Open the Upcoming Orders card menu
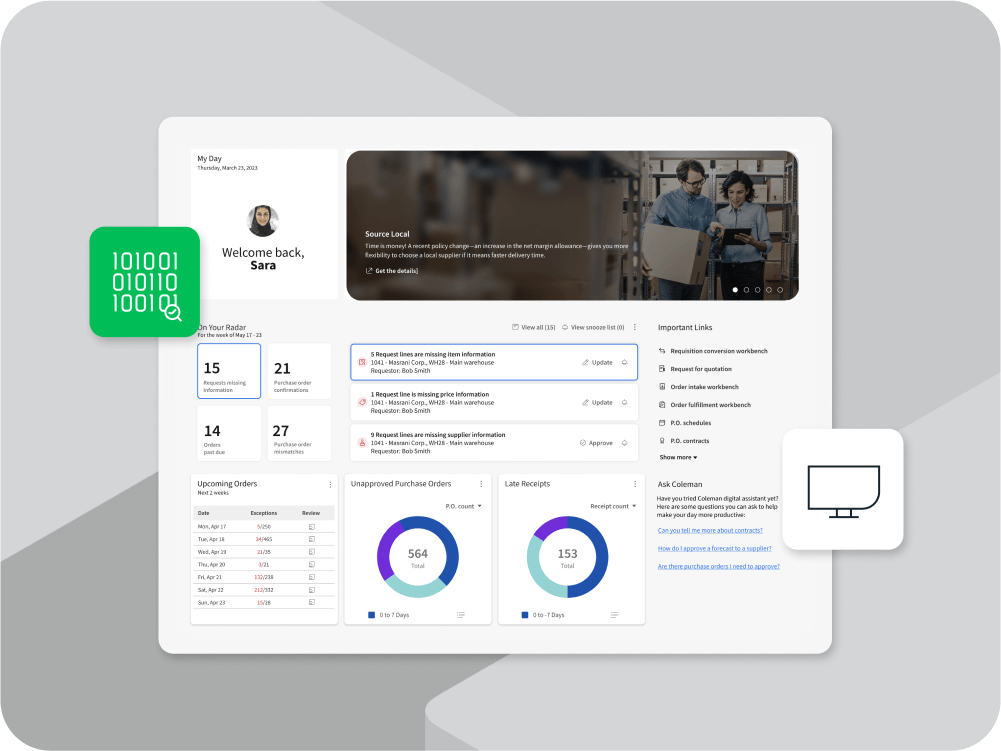This screenshot has width=1001, height=751. pos(330,484)
